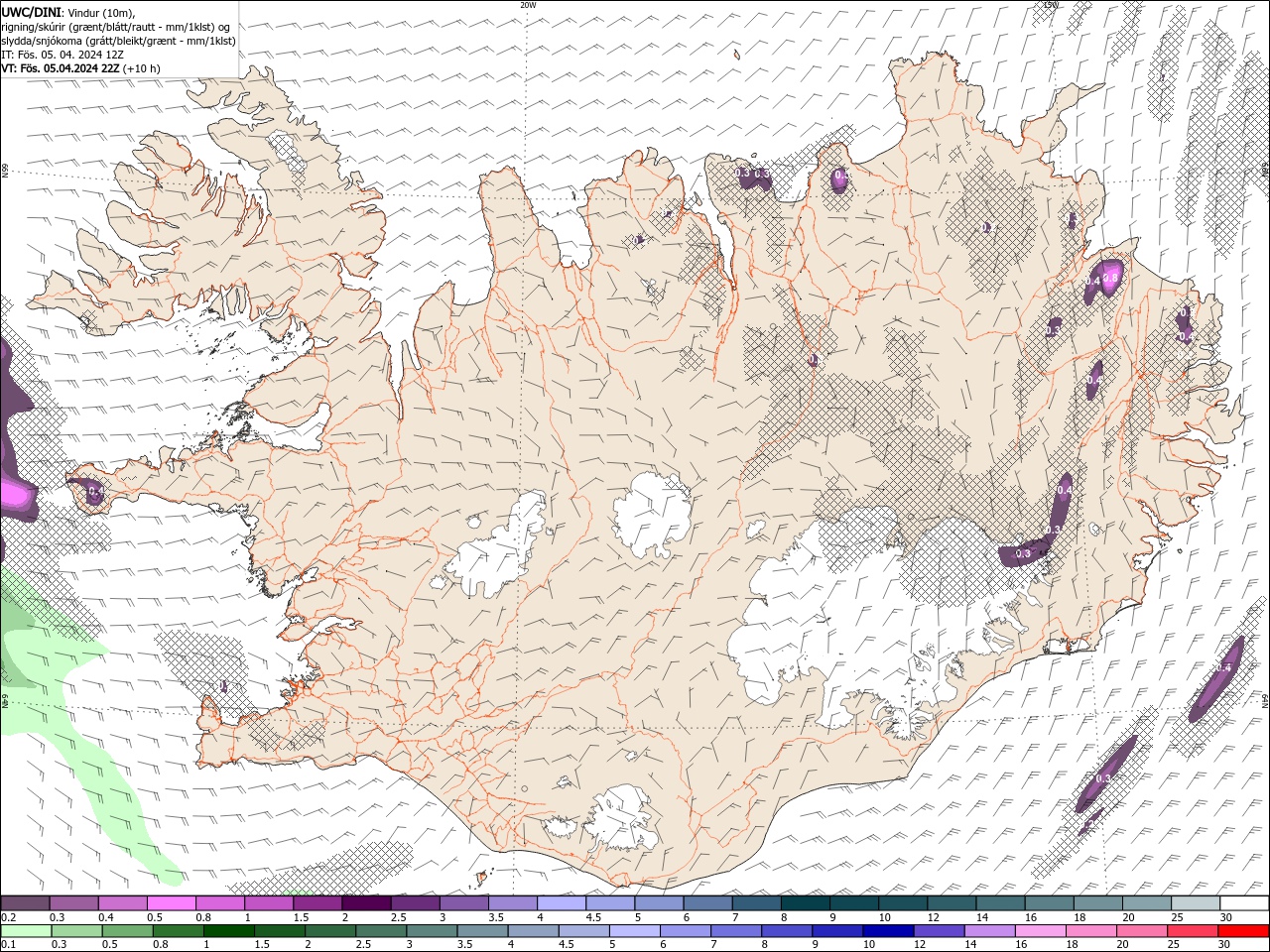Click the 'VT: Fös. 05.04.2024 22Z (+10 h)' line
The image size is (1270, 952).
(80, 68)
